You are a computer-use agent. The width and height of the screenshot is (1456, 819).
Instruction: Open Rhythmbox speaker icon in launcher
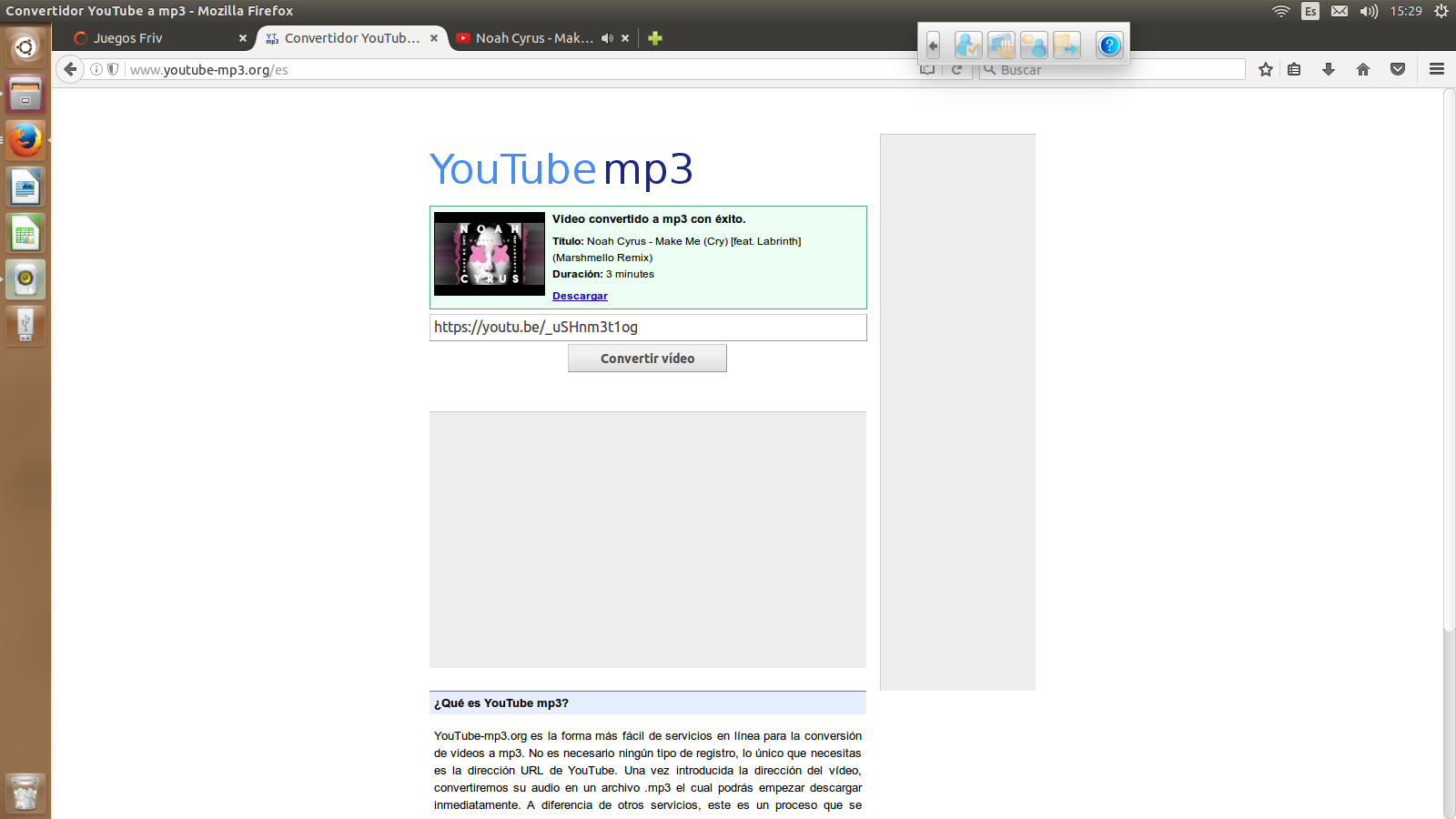(25, 279)
